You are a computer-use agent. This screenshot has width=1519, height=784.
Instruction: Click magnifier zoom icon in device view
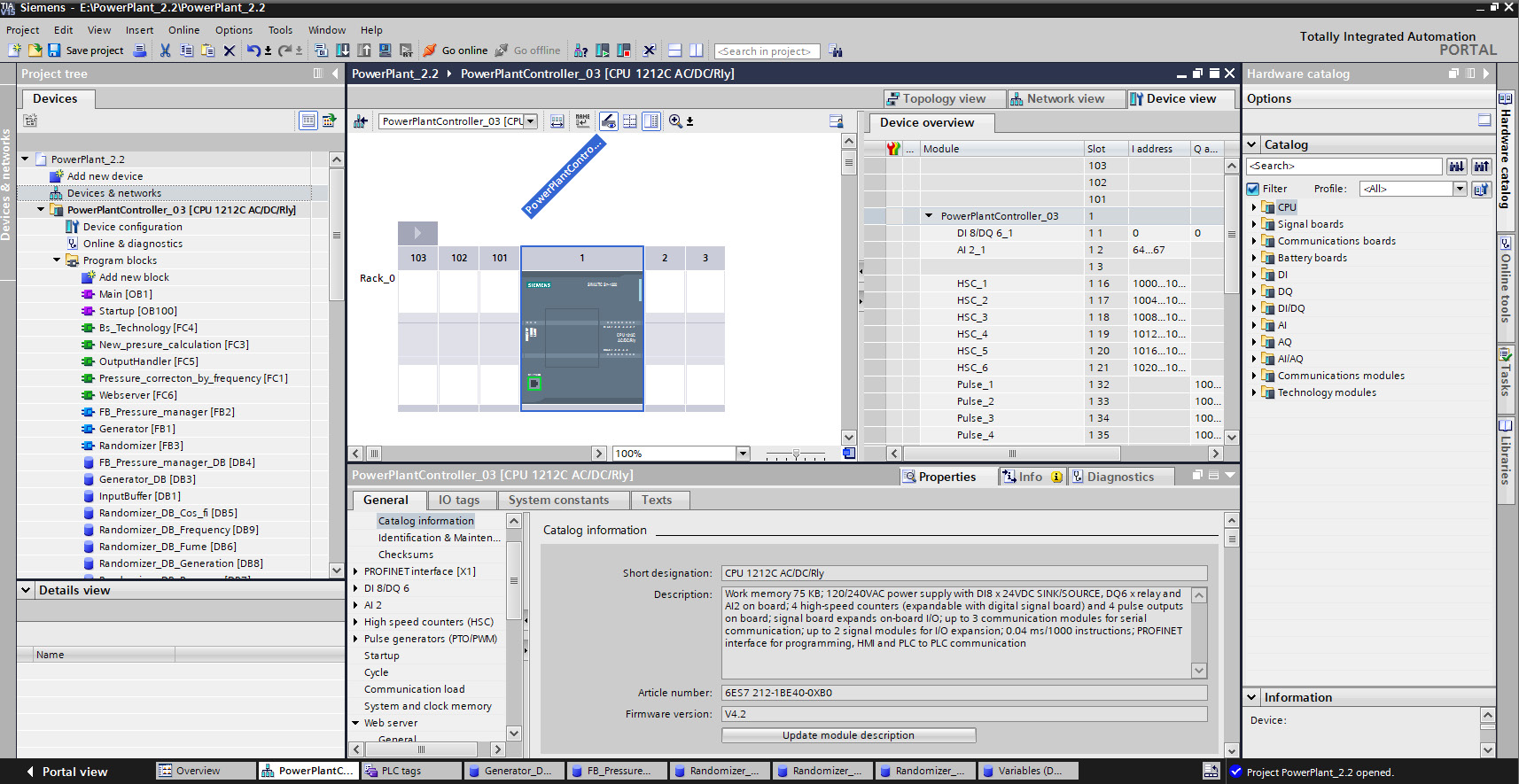(675, 121)
